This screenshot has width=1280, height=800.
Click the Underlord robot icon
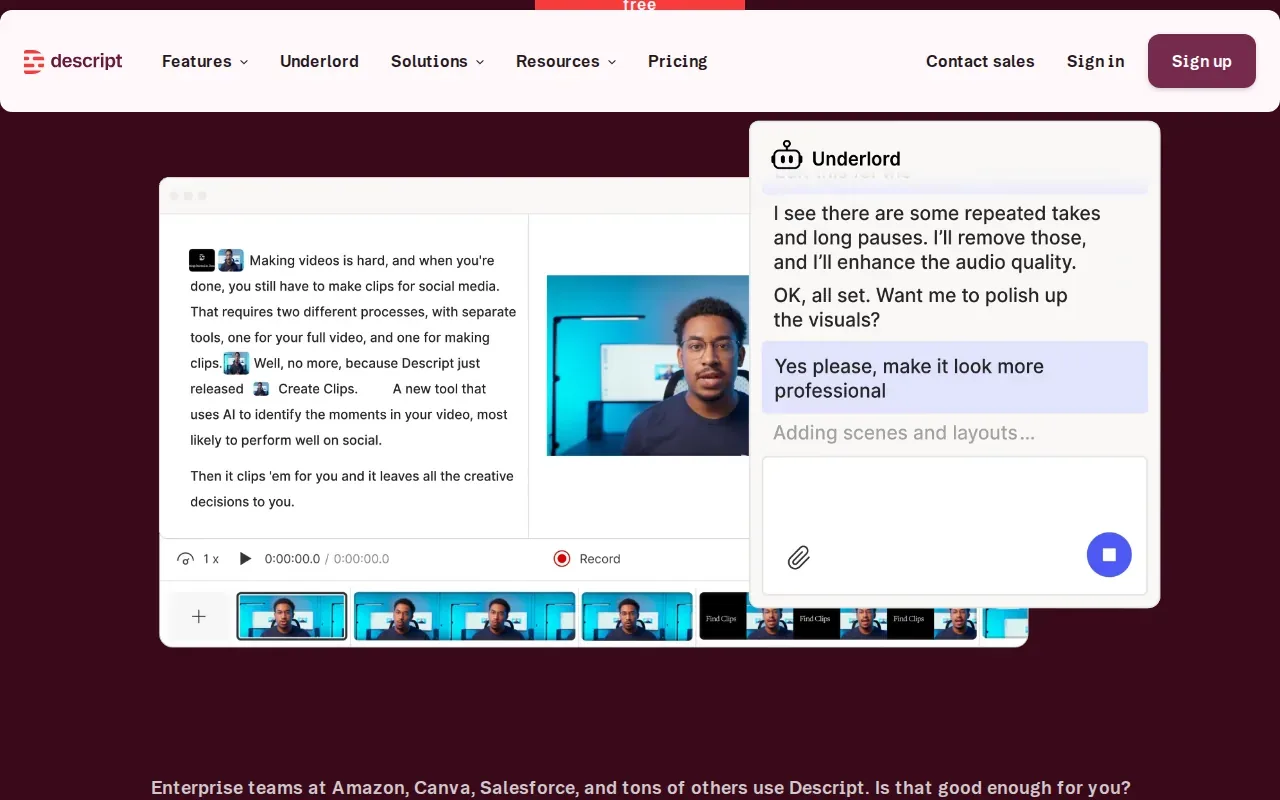pyautogui.click(x=787, y=156)
